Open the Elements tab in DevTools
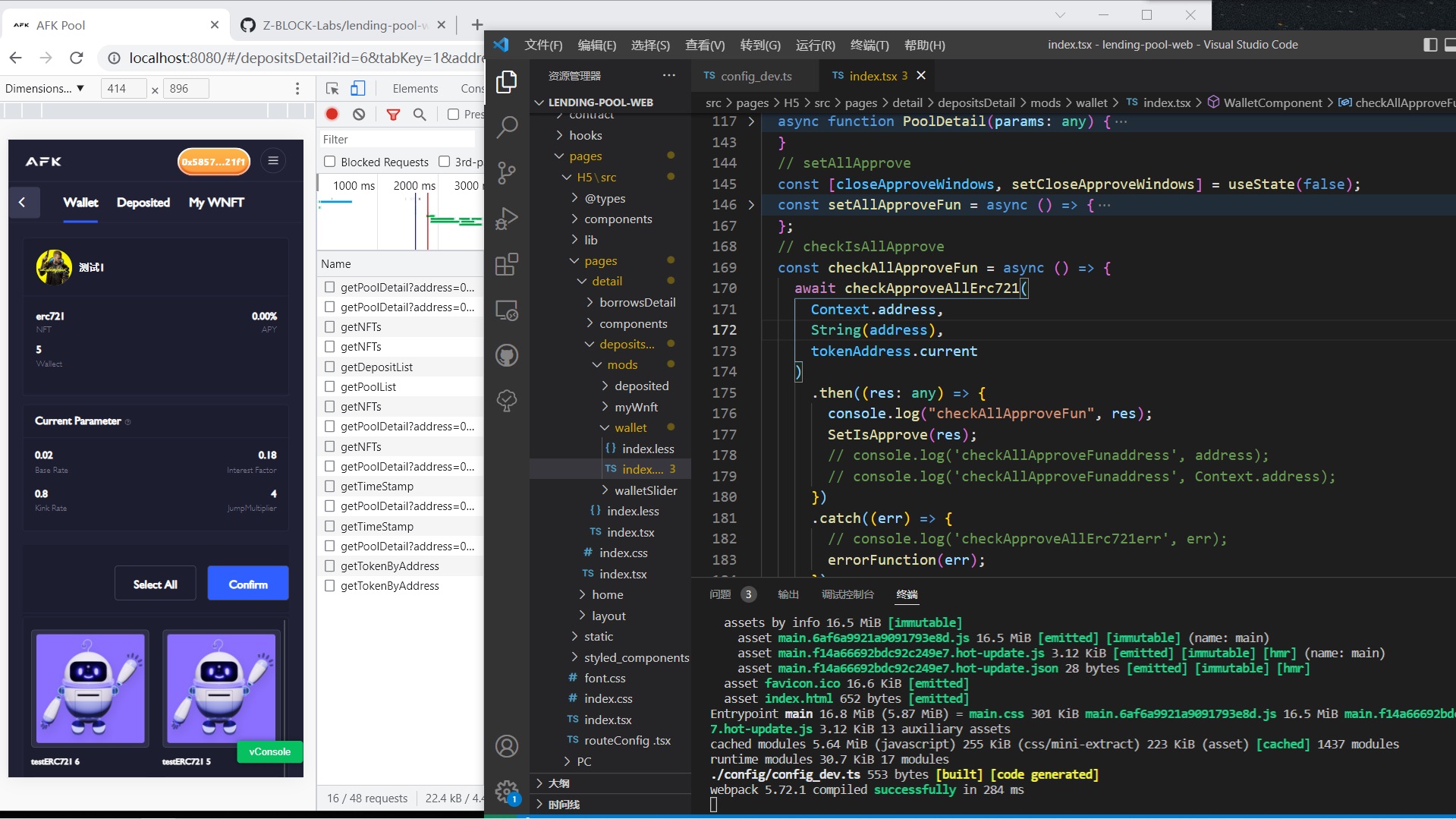The width and height of the screenshot is (1456, 819). tap(415, 89)
